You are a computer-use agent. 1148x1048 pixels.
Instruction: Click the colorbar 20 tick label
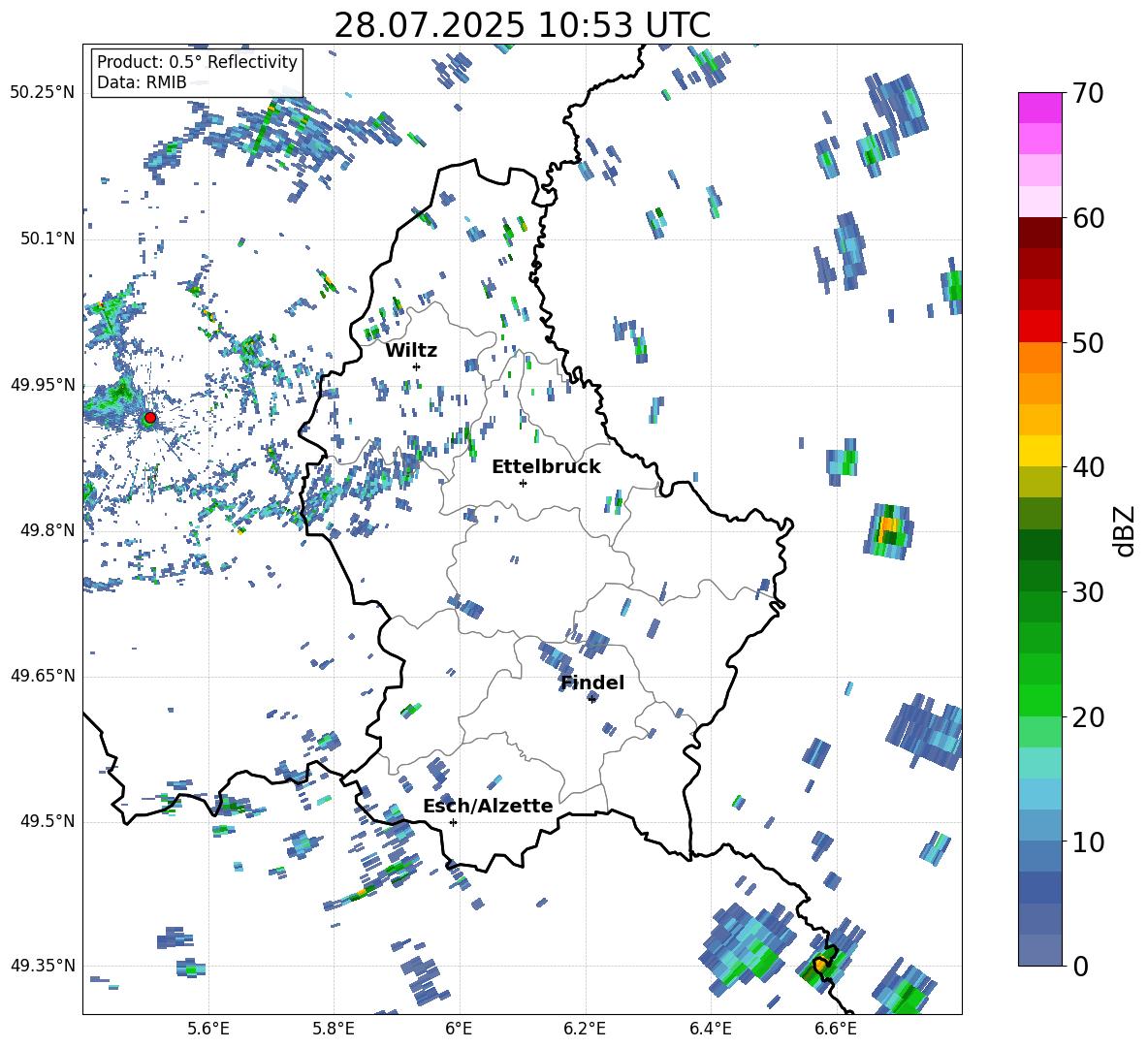[x=1088, y=716]
